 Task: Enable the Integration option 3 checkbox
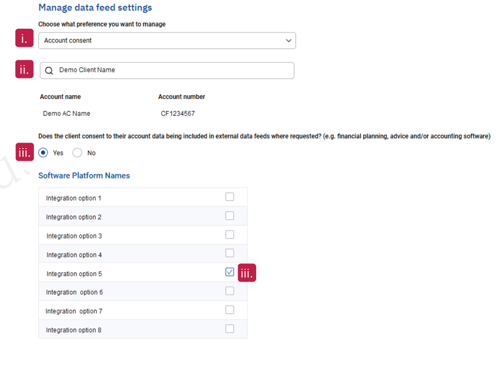pos(230,234)
